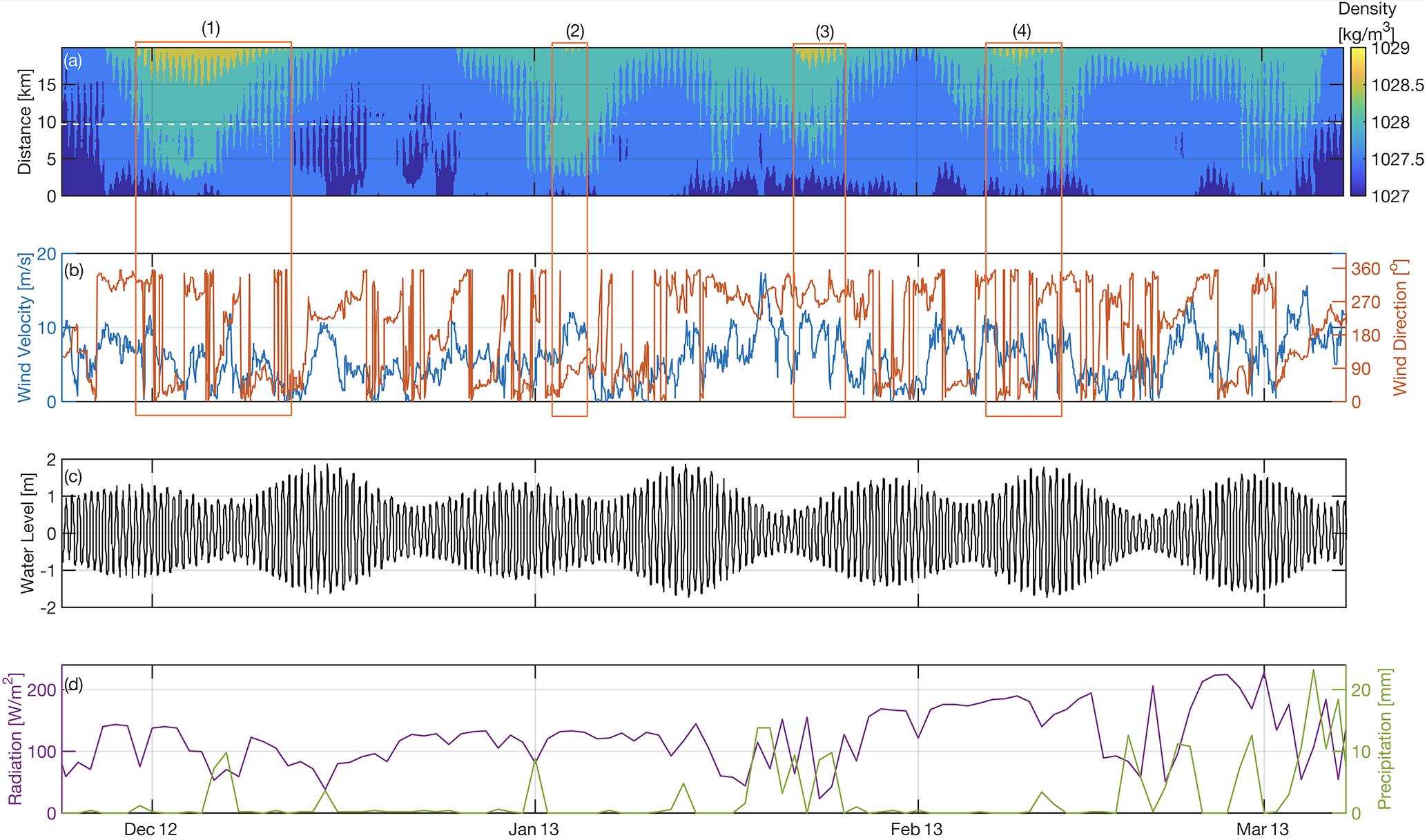Click the Distance [km] axis title
The image size is (1427, 840).
coord(25,121)
